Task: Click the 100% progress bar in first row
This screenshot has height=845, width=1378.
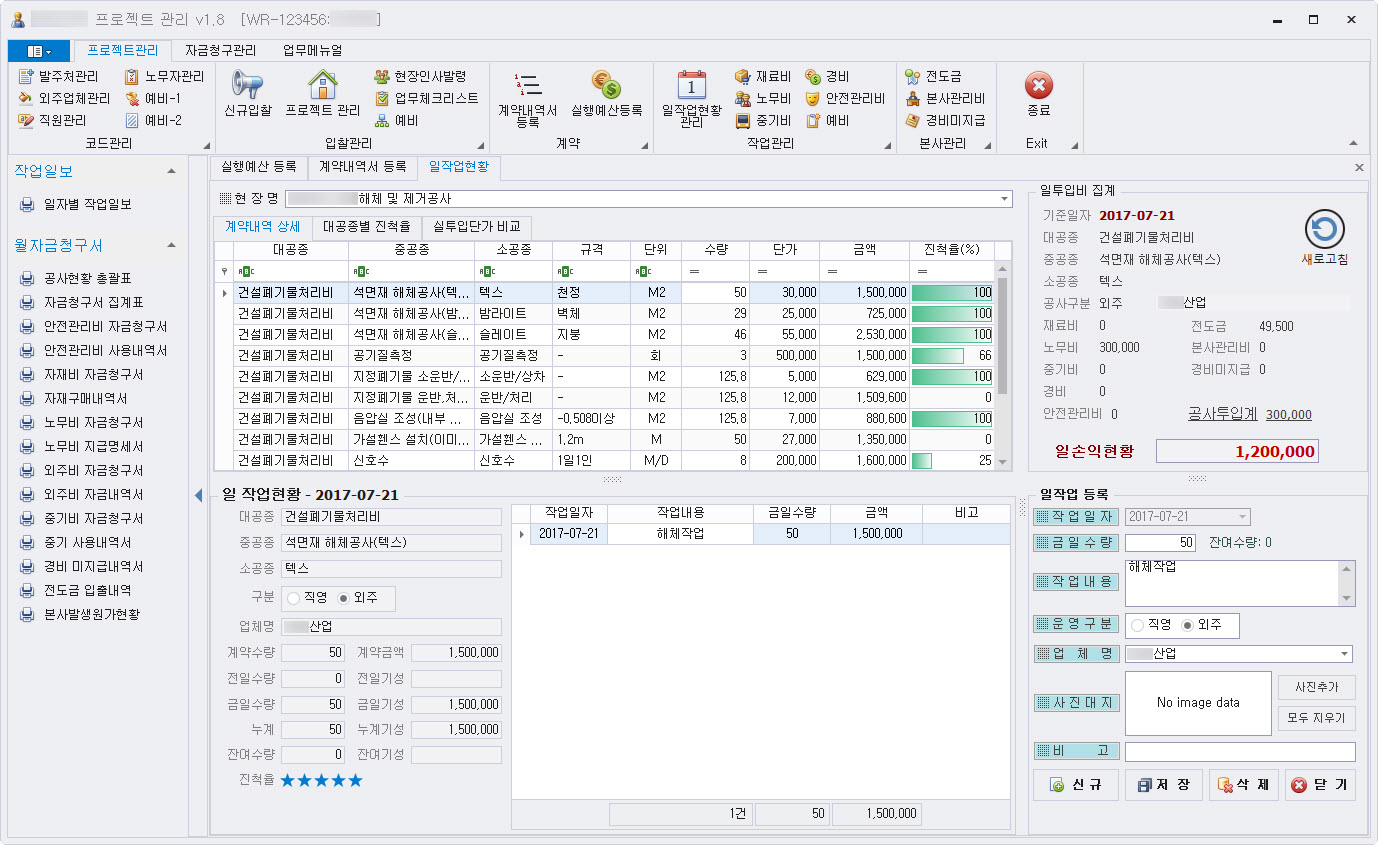Action: [952, 293]
